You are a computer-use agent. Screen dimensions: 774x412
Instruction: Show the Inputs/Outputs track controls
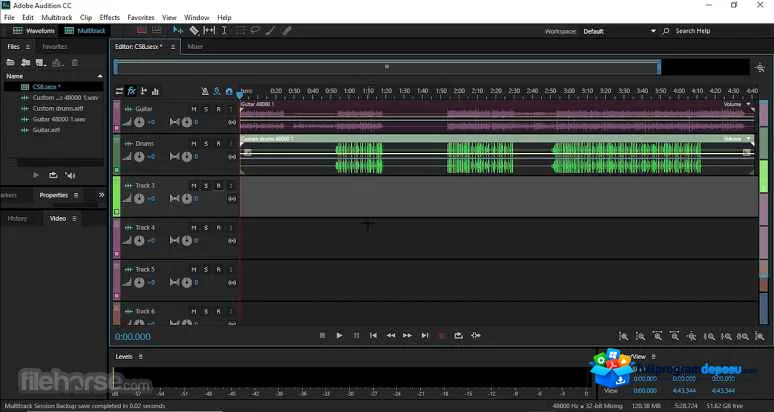pos(119,91)
